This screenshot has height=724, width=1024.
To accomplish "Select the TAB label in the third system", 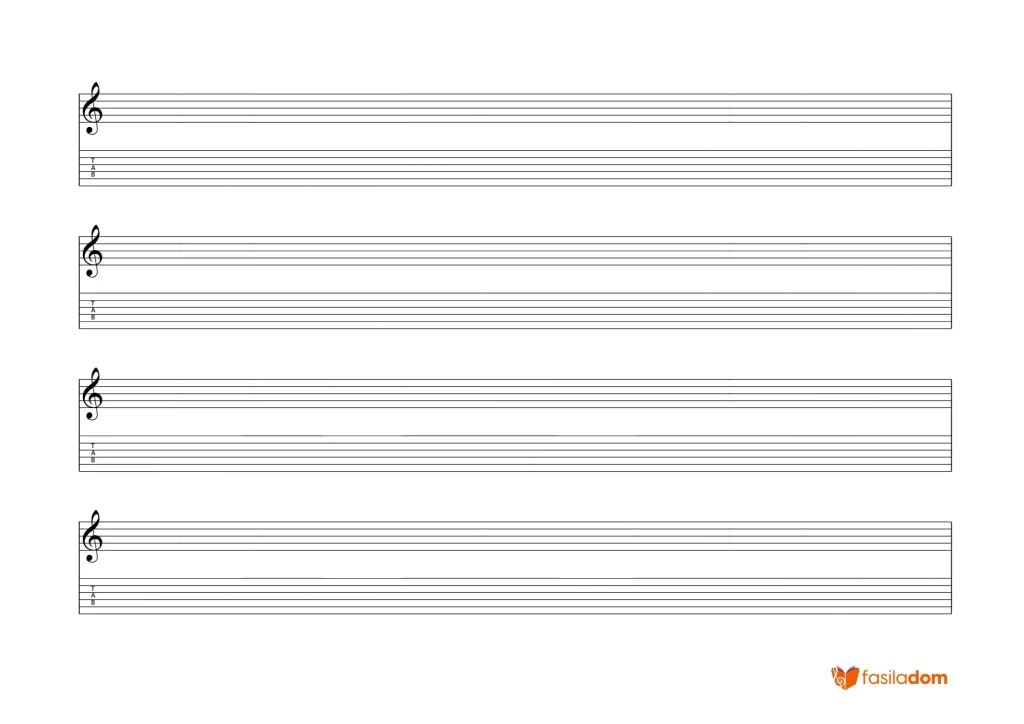I will (x=93, y=452).
